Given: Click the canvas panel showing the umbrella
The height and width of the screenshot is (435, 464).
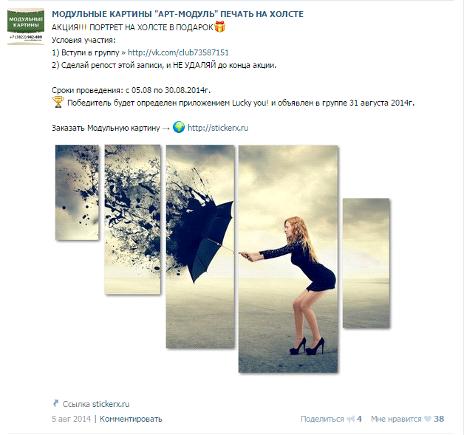Looking at the screenshot, I should click(x=200, y=246).
